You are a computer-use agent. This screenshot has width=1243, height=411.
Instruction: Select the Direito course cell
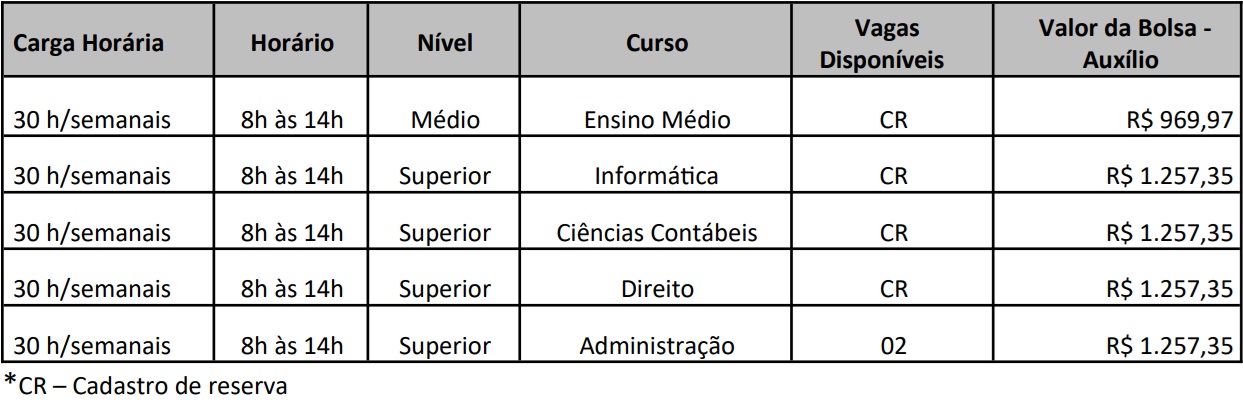(657, 290)
